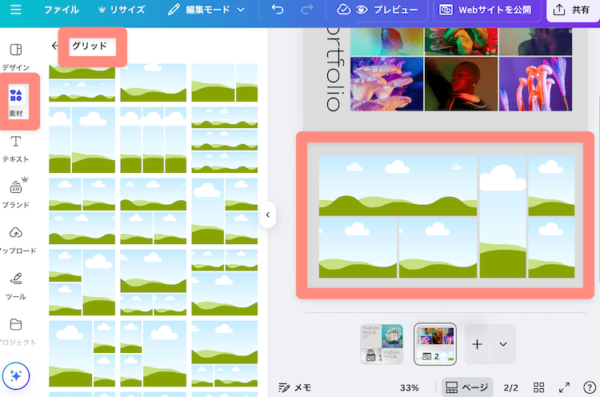Open the hamburger main menu
600x397 pixels.
tap(16, 10)
